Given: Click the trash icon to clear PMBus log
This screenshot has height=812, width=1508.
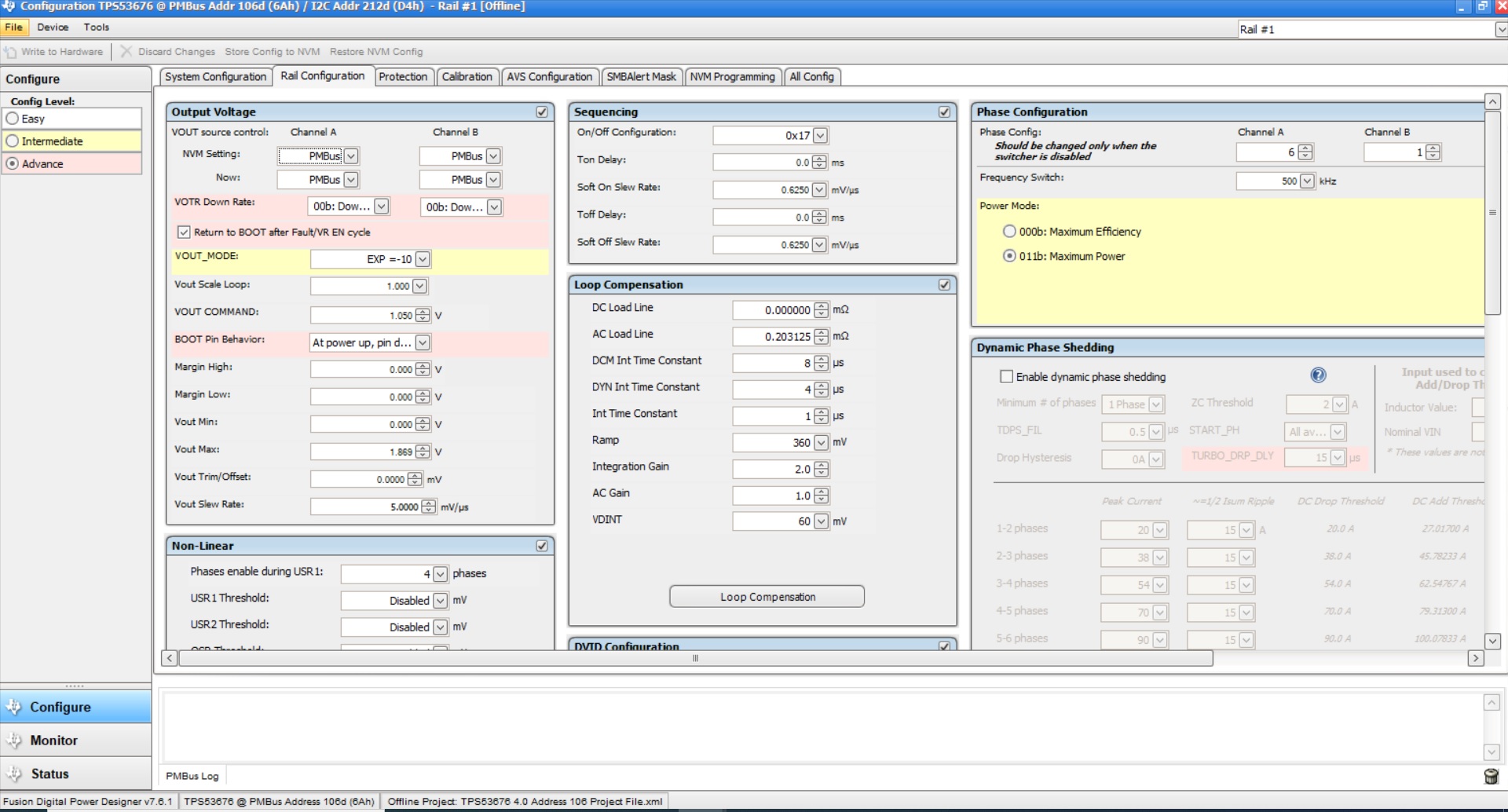Looking at the screenshot, I should point(1491,777).
